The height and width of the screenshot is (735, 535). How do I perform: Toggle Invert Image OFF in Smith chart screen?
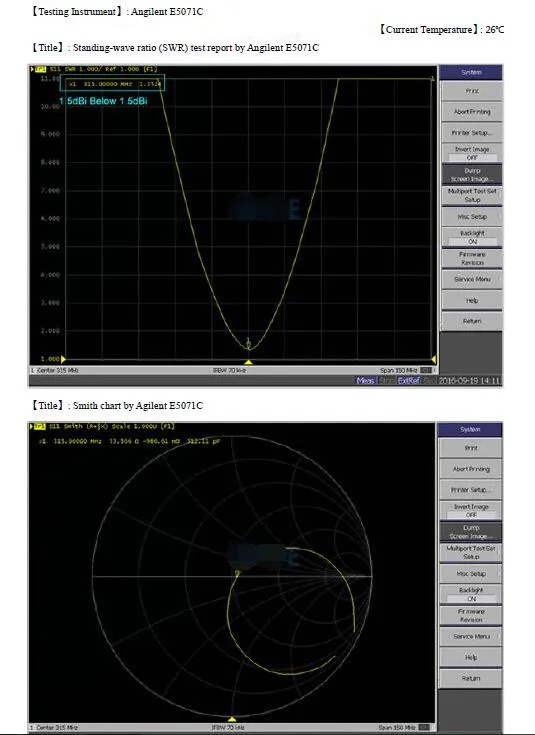coord(471,510)
